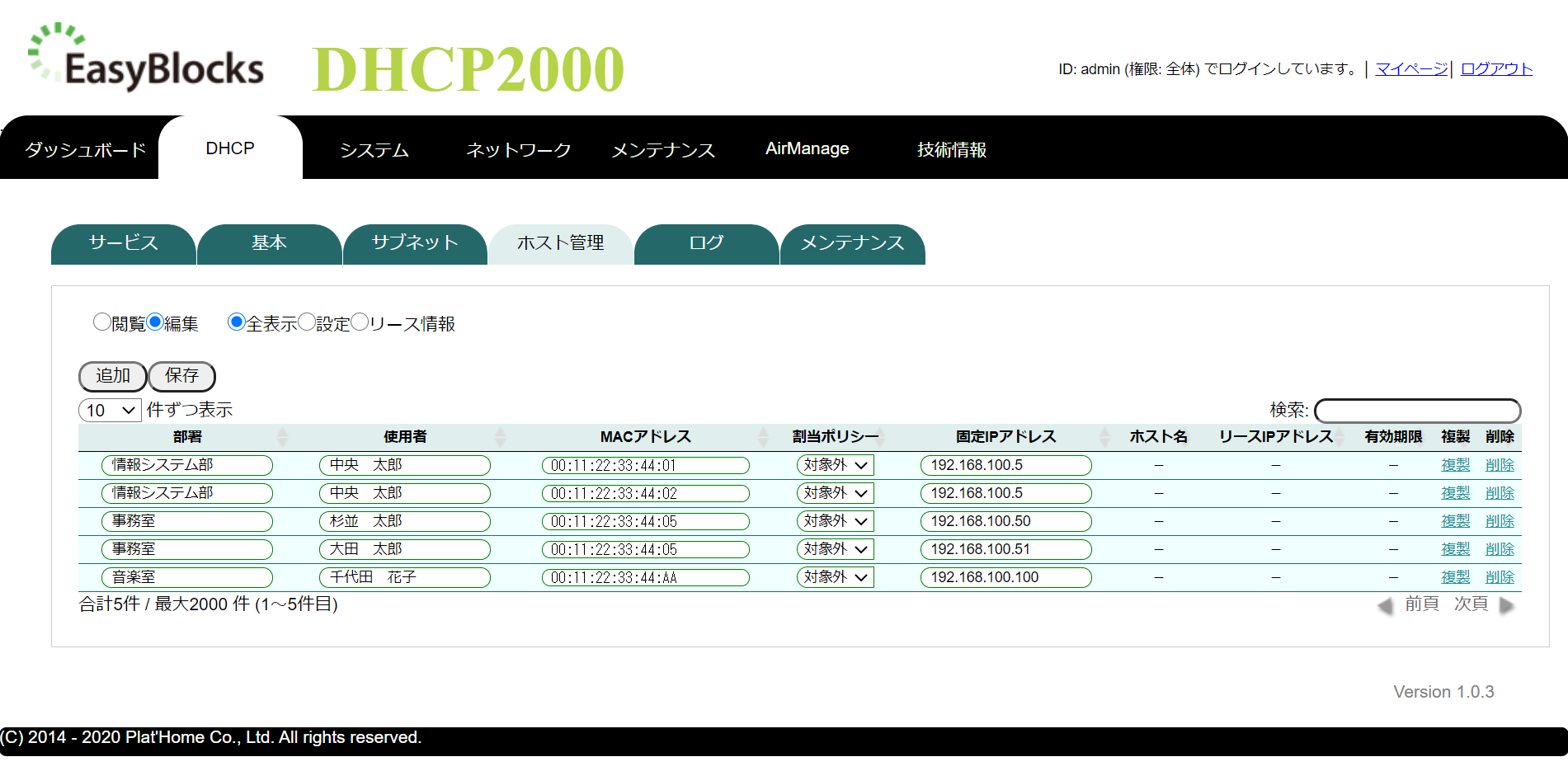Open 割当ポリシー dropdown for MAC 44:01 row
The width and height of the screenshot is (1568, 771).
[x=835, y=465]
